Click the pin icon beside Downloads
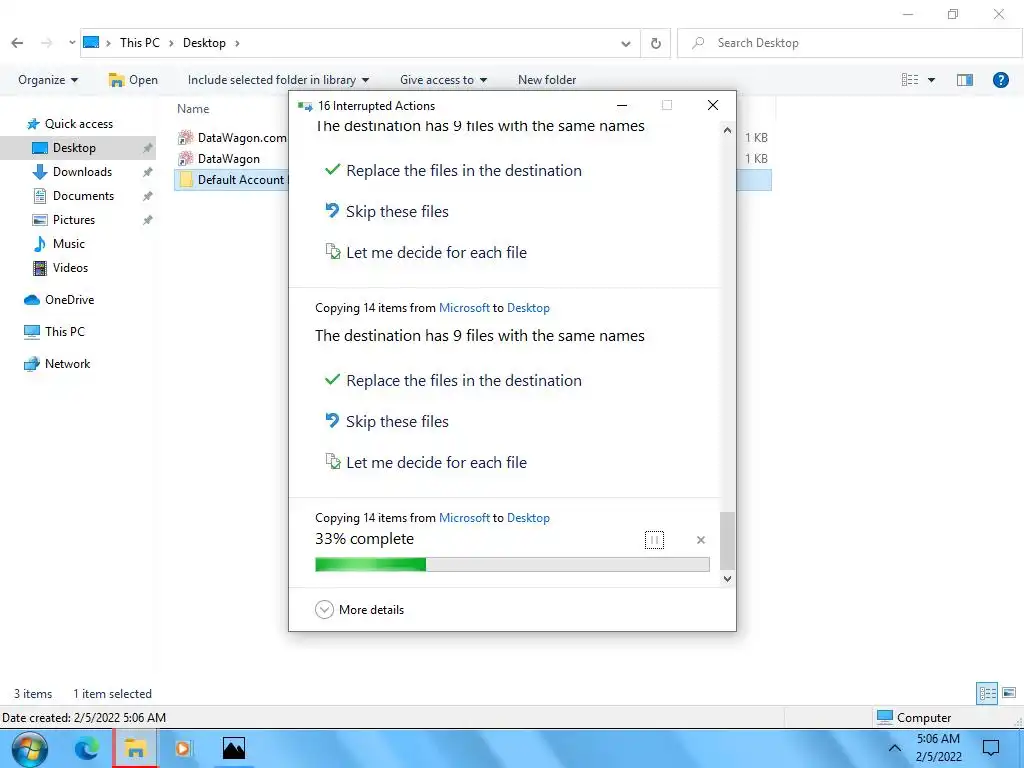The width and height of the screenshot is (1024, 768). 148,172
